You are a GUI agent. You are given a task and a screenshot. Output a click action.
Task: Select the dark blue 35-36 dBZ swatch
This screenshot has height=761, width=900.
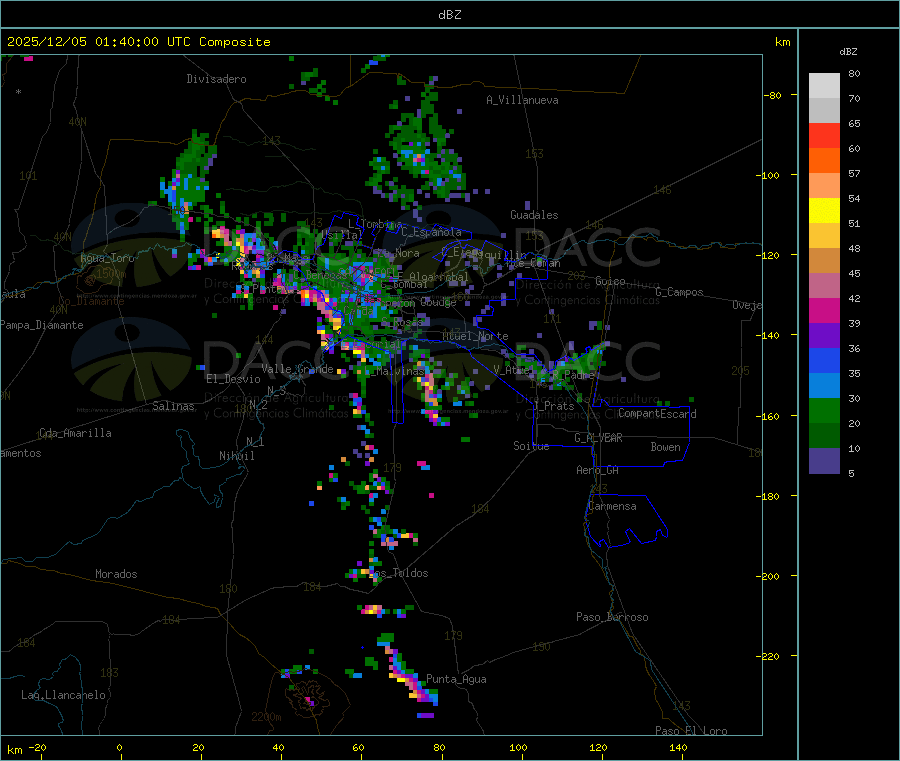coord(824,360)
